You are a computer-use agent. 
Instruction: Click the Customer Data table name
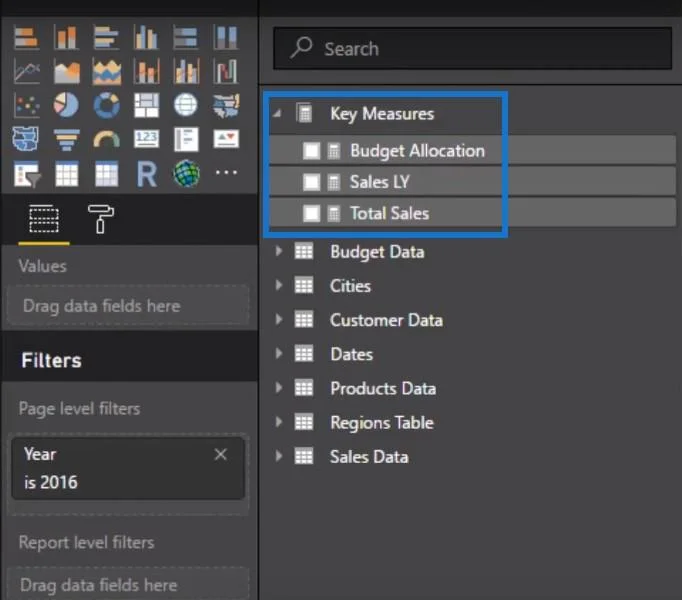click(386, 320)
